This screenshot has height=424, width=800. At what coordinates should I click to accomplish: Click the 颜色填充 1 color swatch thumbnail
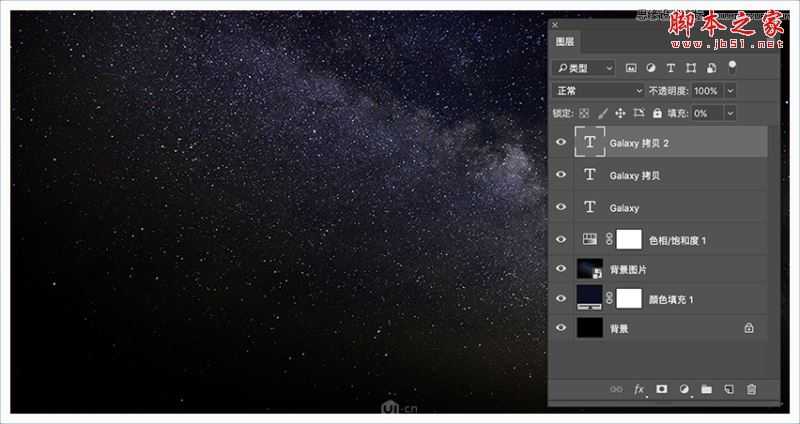click(x=589, y=298)
